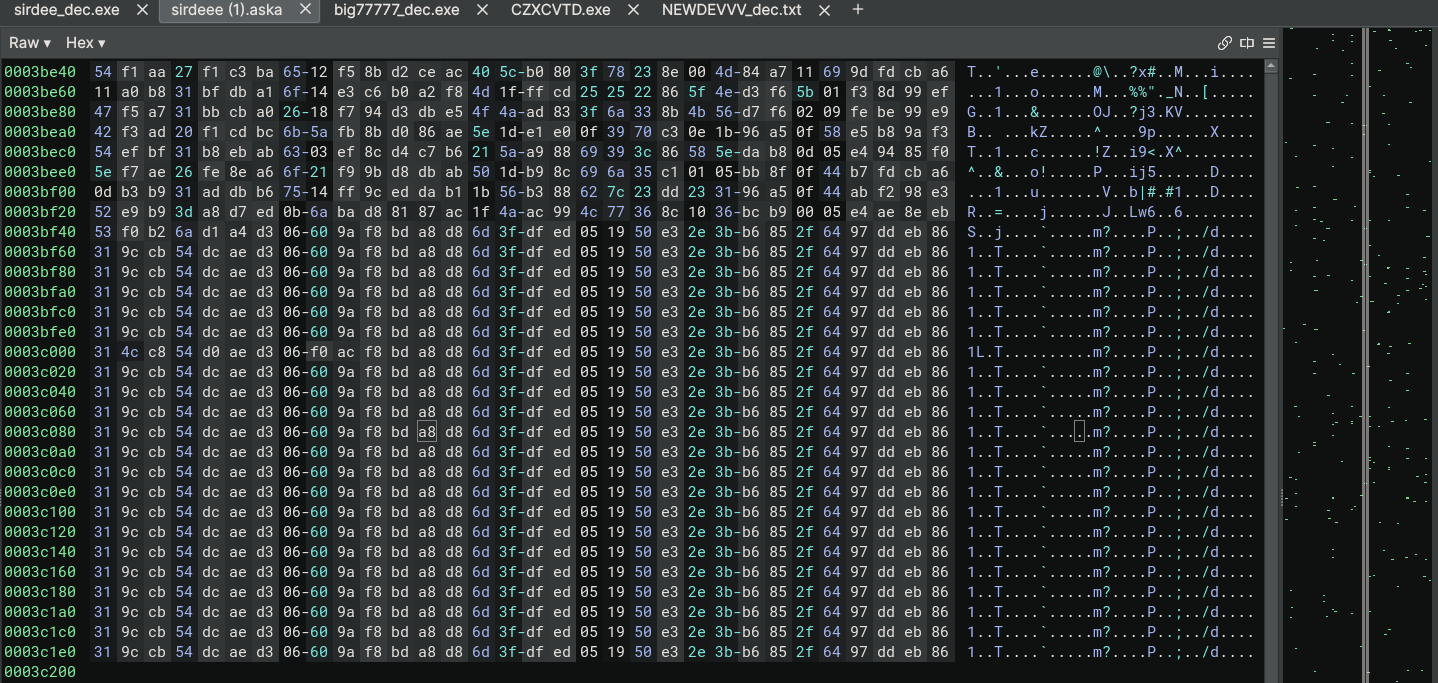Switch to the NEWDEVVV_dec.txt tab
The image size is (1438, 683).
coord(731,10)
